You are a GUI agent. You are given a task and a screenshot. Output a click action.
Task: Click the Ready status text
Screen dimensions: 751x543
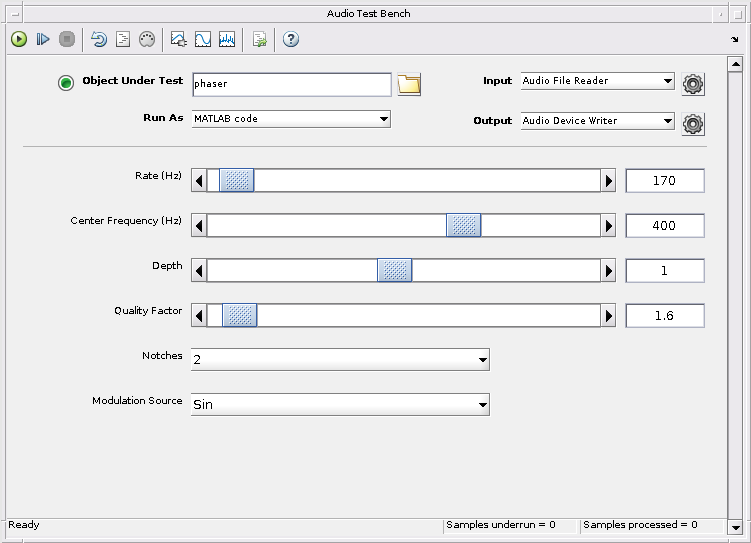point(24,525)
